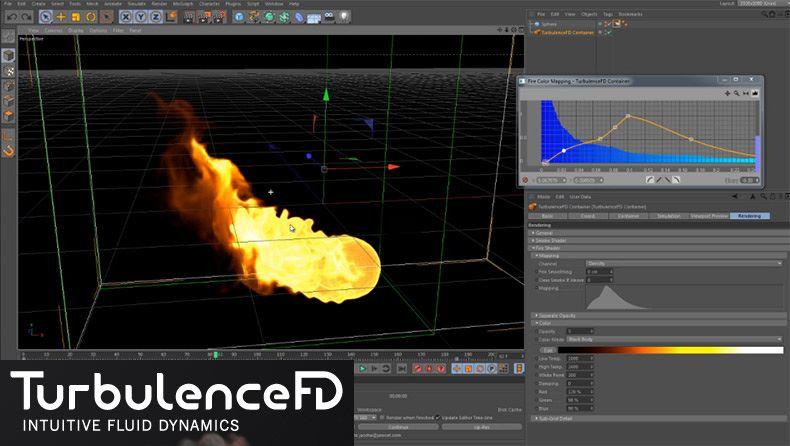
Task: Click the Red percentage field
Action: (x=580, y=392)
